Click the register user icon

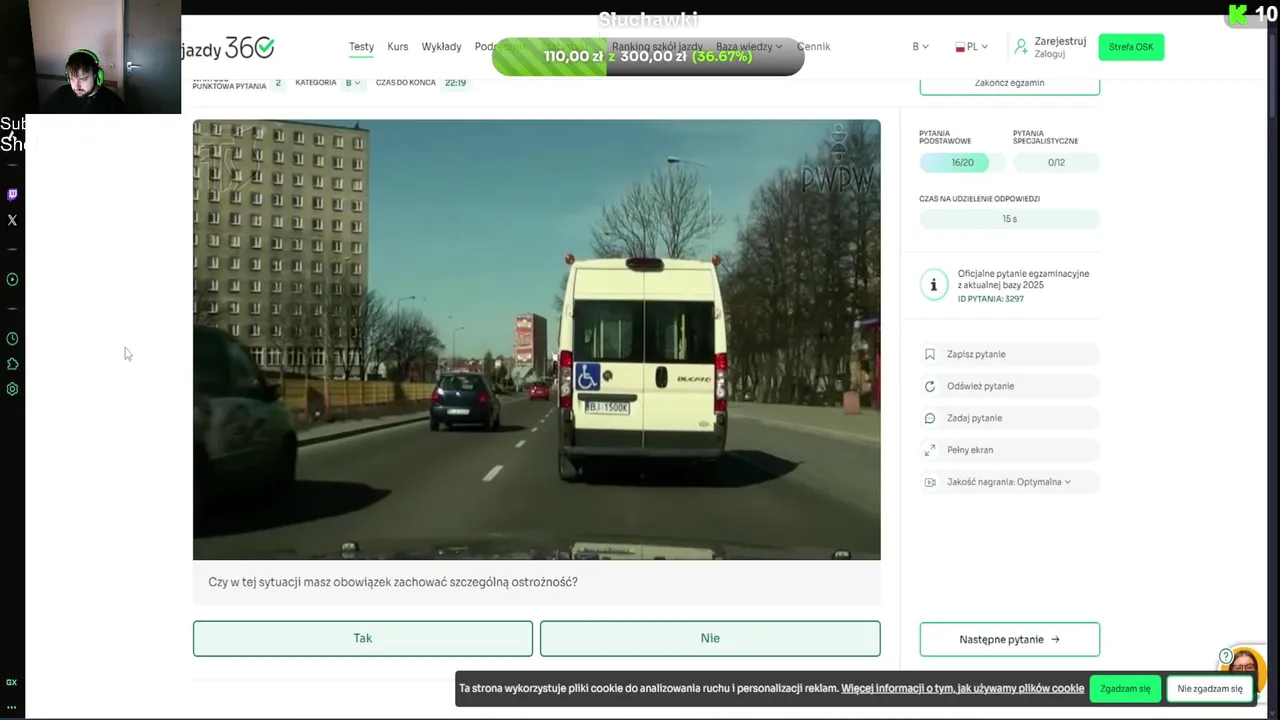pos(1021,47)
